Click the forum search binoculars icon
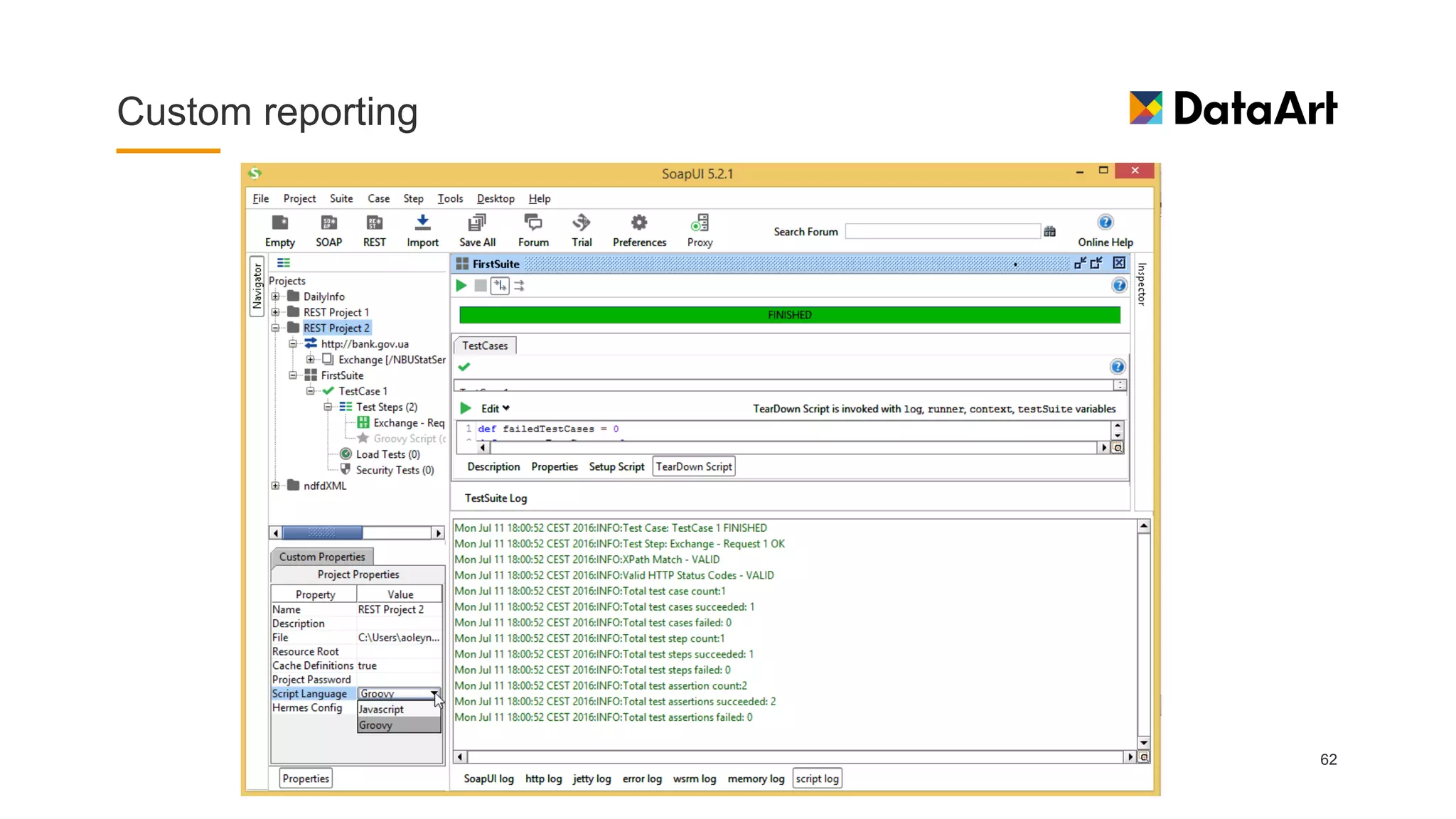Image resolution: width=1456 pixels, height=819 pixels. 1049,232
